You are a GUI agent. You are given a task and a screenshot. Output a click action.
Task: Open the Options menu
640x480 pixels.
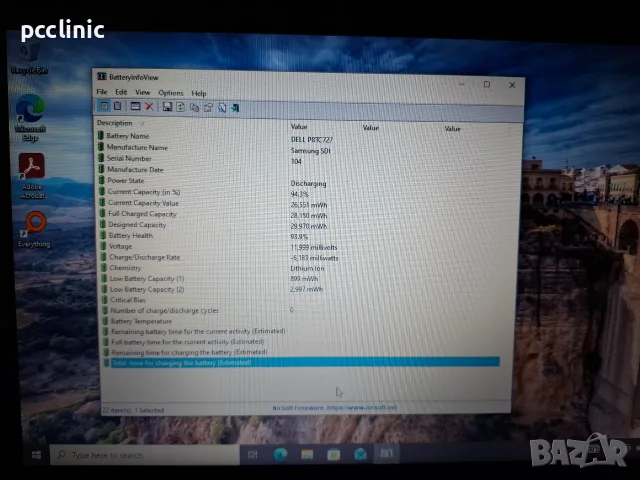click(171, 93)
